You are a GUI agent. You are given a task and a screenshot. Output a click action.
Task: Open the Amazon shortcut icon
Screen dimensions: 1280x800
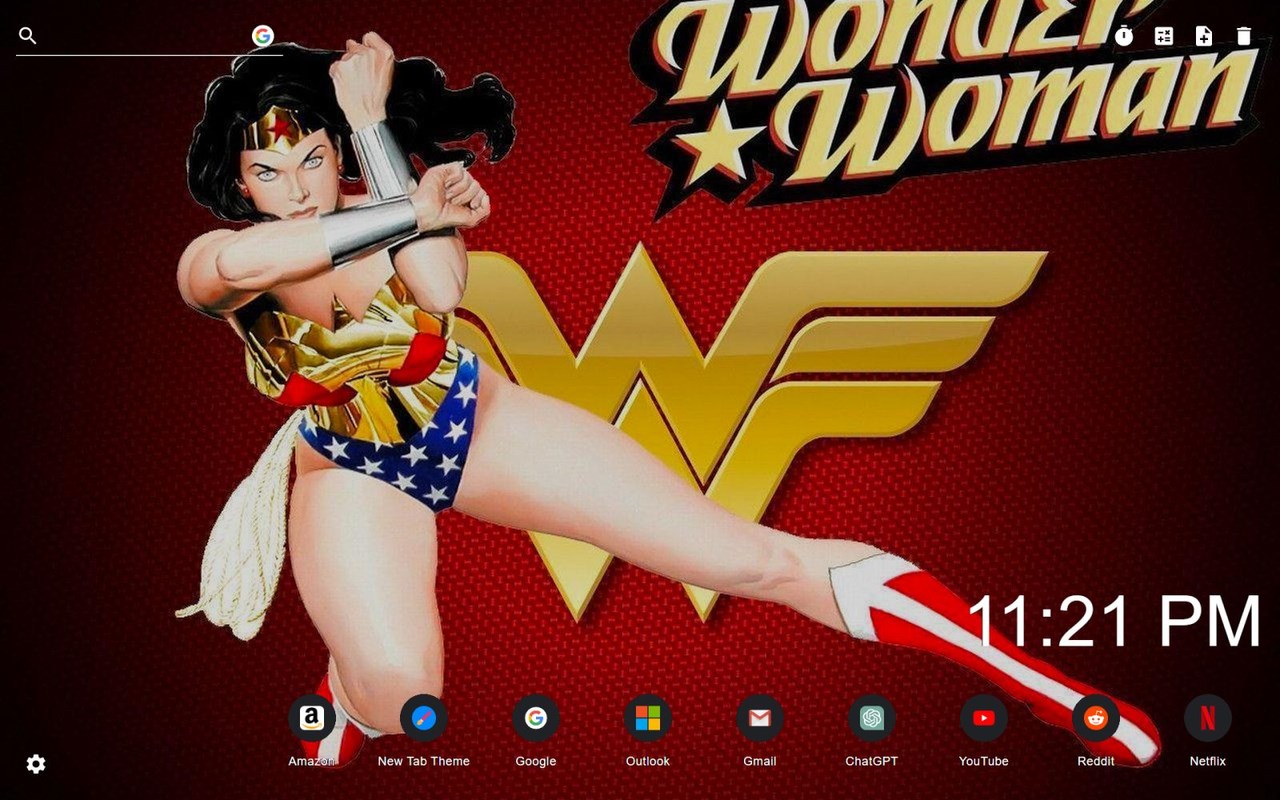[312, 718]
